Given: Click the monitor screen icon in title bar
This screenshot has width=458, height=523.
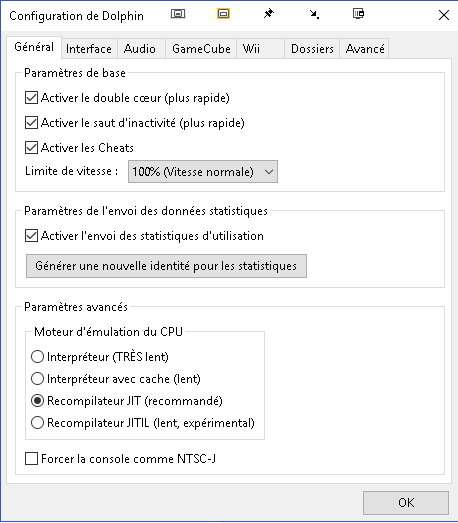Looking at the screenshot, I should [359, 14].
